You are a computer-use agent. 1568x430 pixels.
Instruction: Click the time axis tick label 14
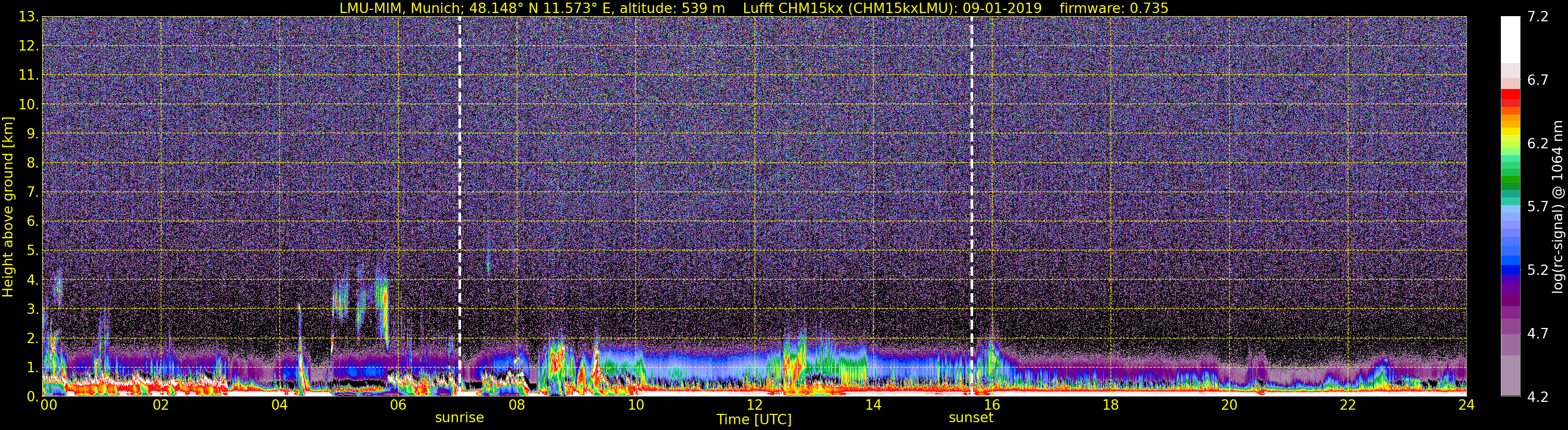[x=873, y=405]
